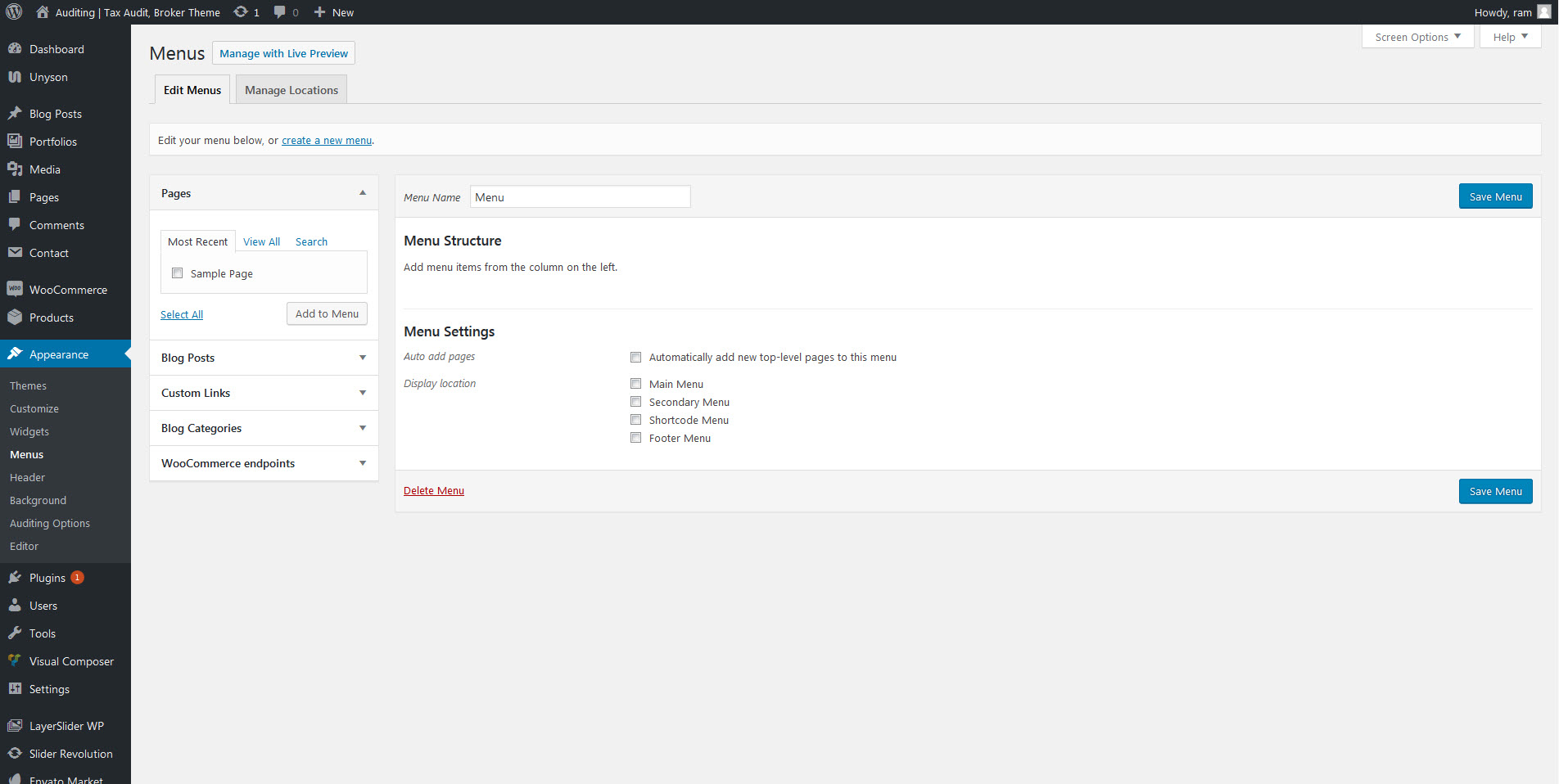The image size is (1559, 784).
Task: Switch to the Manage Locations tab
Action: pos(291,89)
